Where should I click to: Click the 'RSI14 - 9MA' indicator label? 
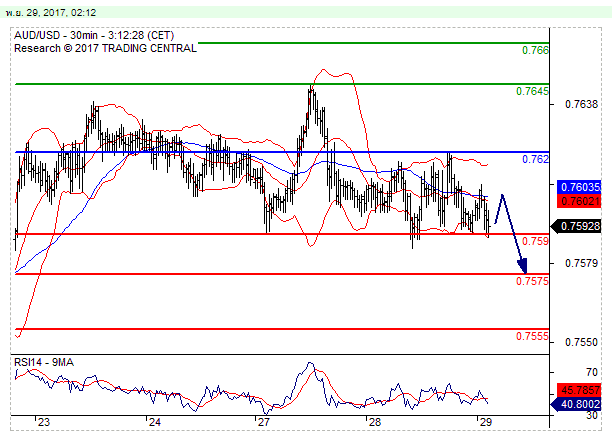click(x=44, y=362)
